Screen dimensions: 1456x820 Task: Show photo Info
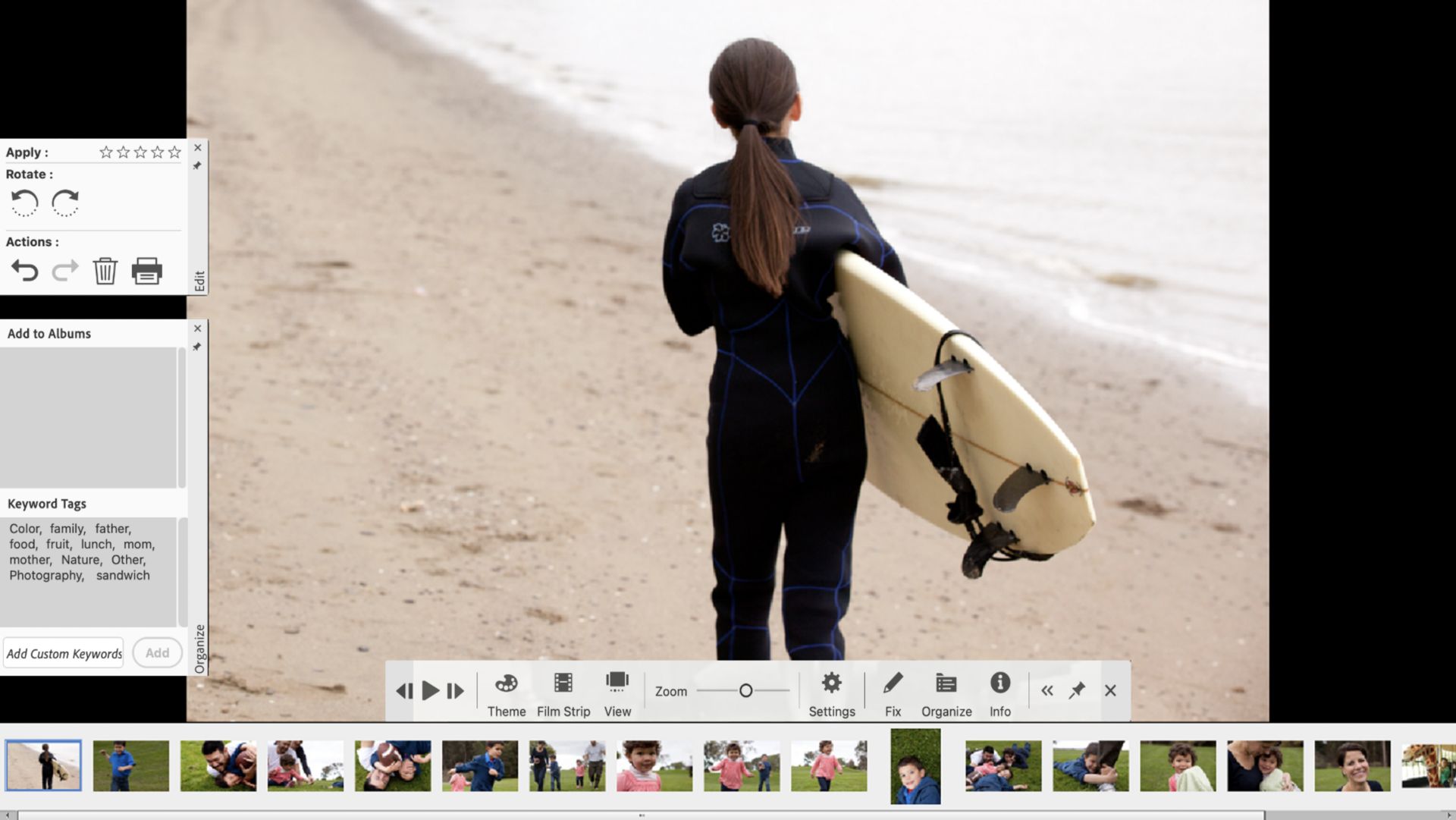pos(999,693)
